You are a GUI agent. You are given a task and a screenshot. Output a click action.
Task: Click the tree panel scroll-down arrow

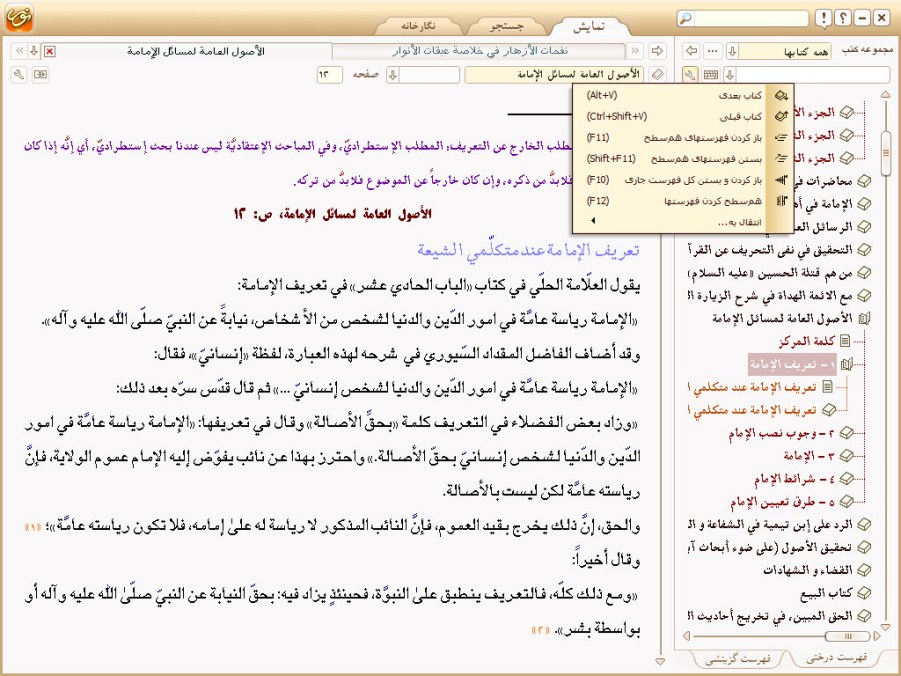pyautogui.click(x=886, y=627)
